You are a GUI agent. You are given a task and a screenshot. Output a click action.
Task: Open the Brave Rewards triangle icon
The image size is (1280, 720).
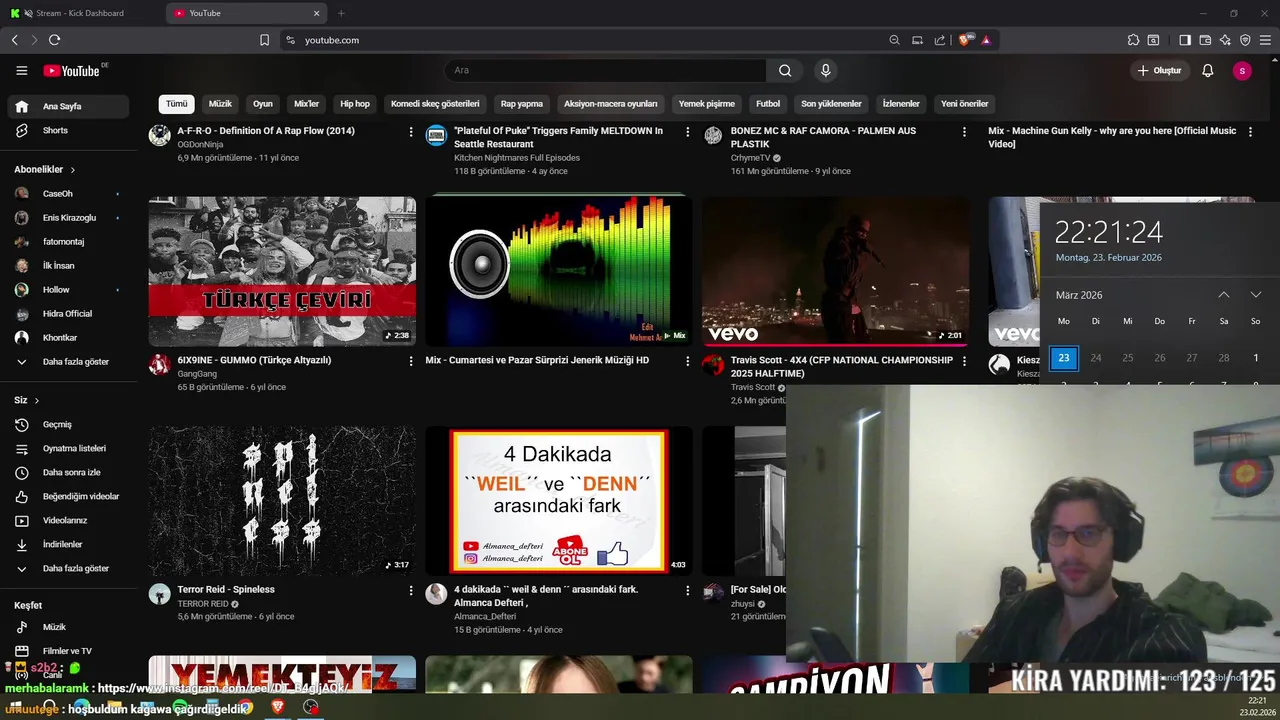pyautogui.click(x=986, y=40)
